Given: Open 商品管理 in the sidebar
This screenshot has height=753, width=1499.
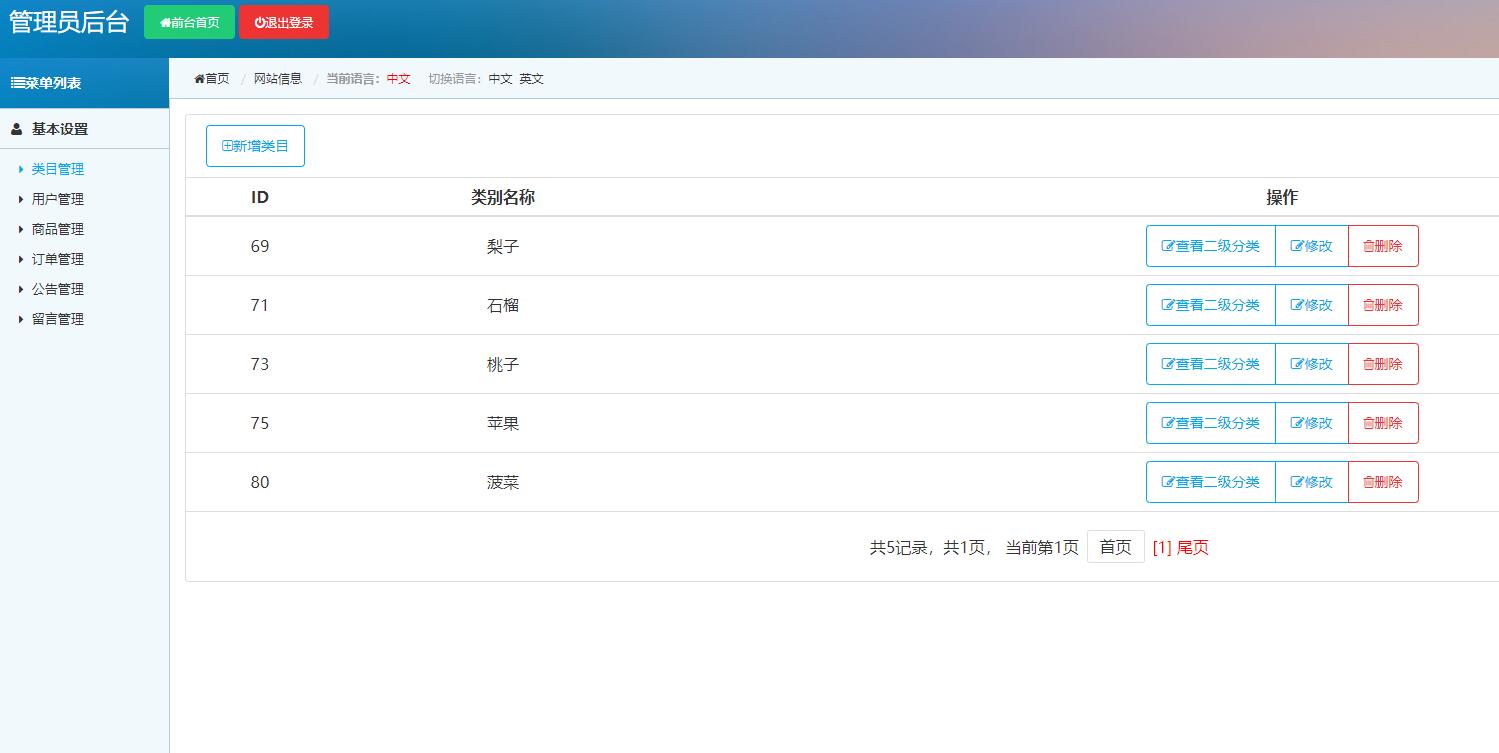Looking at the screenshot, I should (58, 229).
